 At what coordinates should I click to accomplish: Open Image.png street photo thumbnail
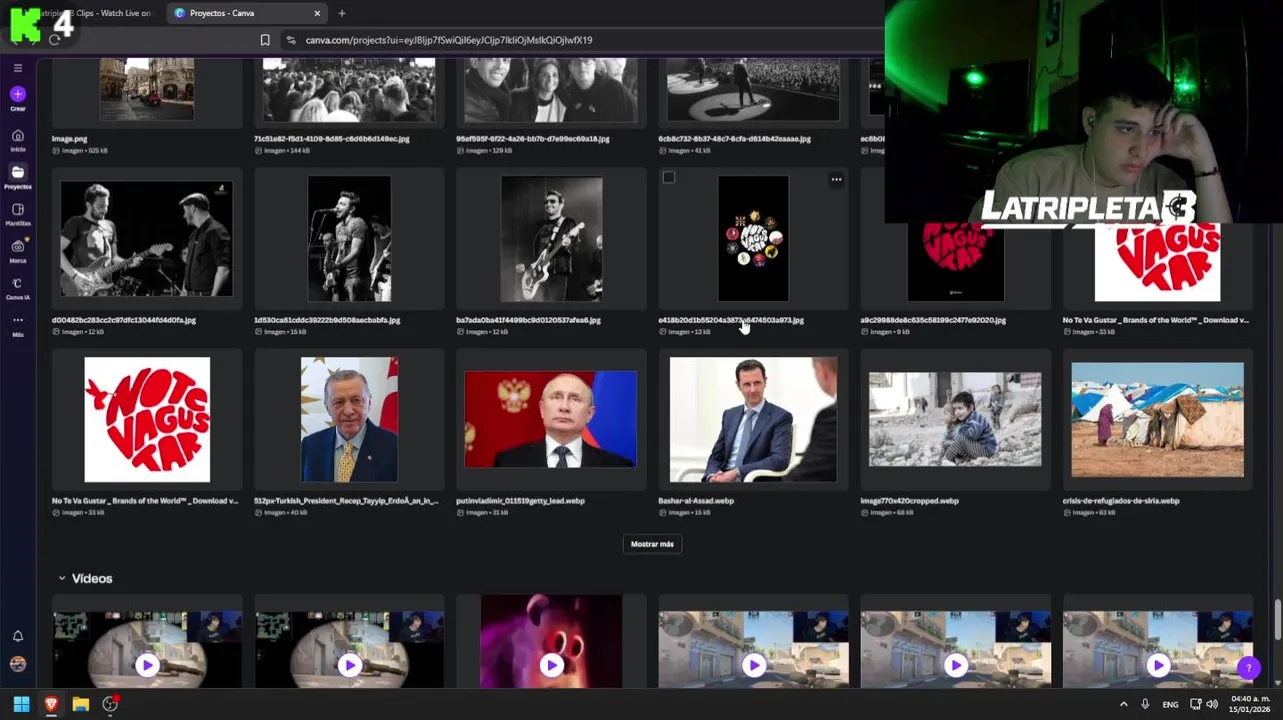(x=147, y=88)
